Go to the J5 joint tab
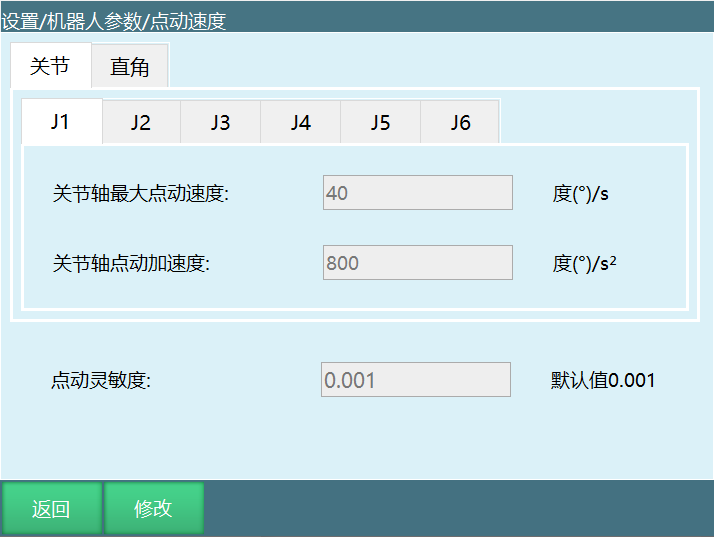 [380, 123]
